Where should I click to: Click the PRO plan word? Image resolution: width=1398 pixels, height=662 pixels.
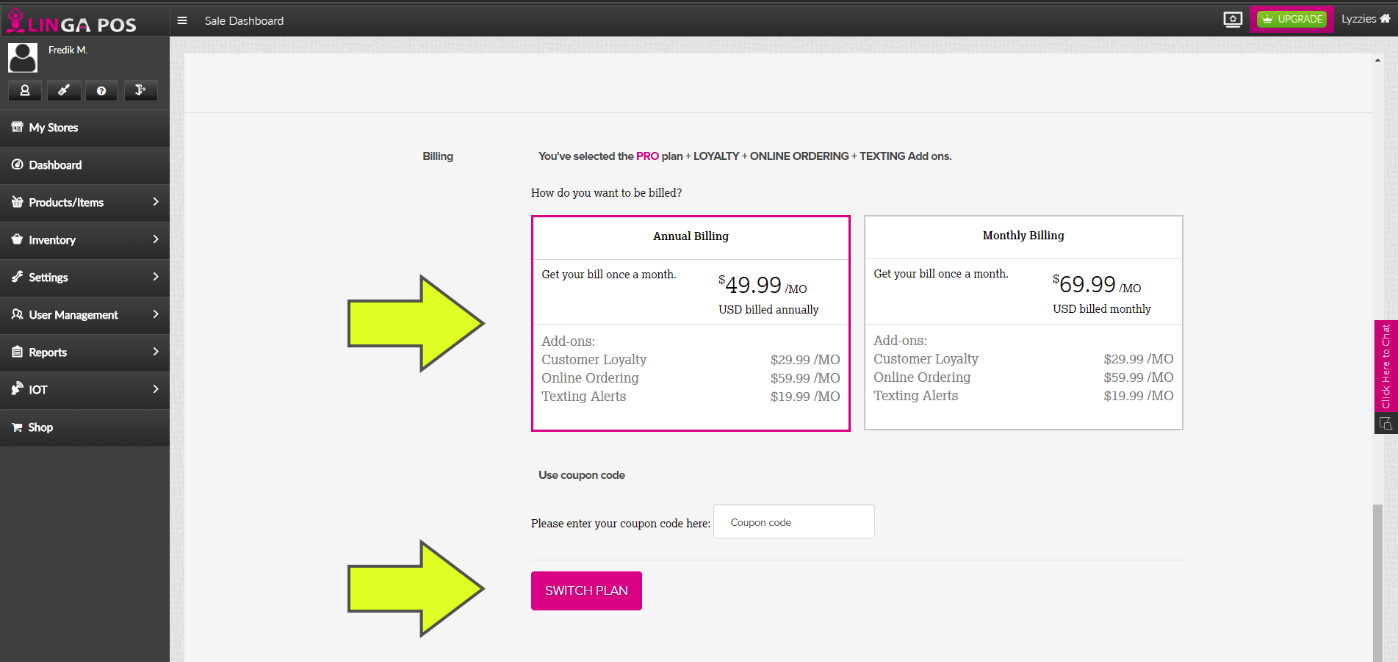click(x=648, y=156)
